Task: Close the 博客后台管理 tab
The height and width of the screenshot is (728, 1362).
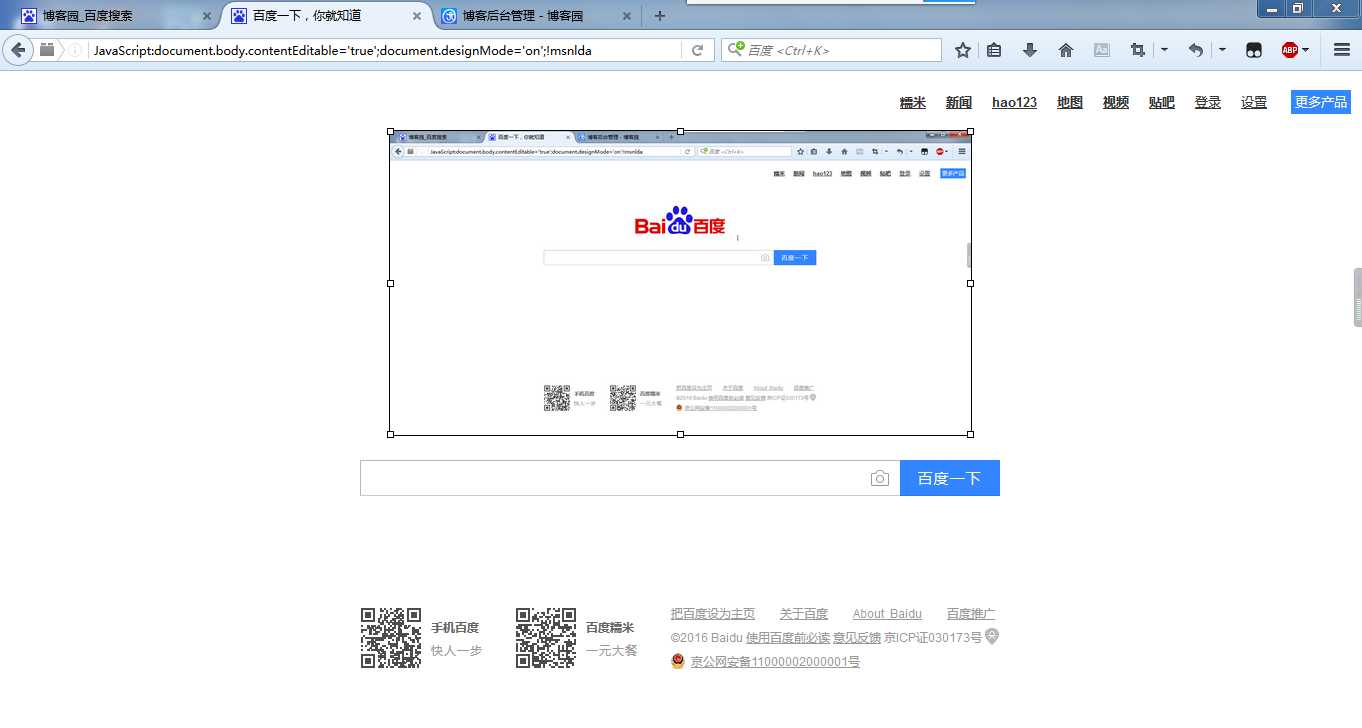Action: coord(627,16)
